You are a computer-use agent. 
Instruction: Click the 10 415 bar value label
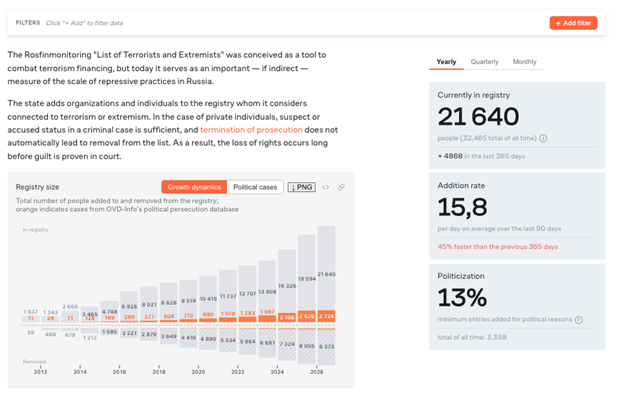(208, 299)
